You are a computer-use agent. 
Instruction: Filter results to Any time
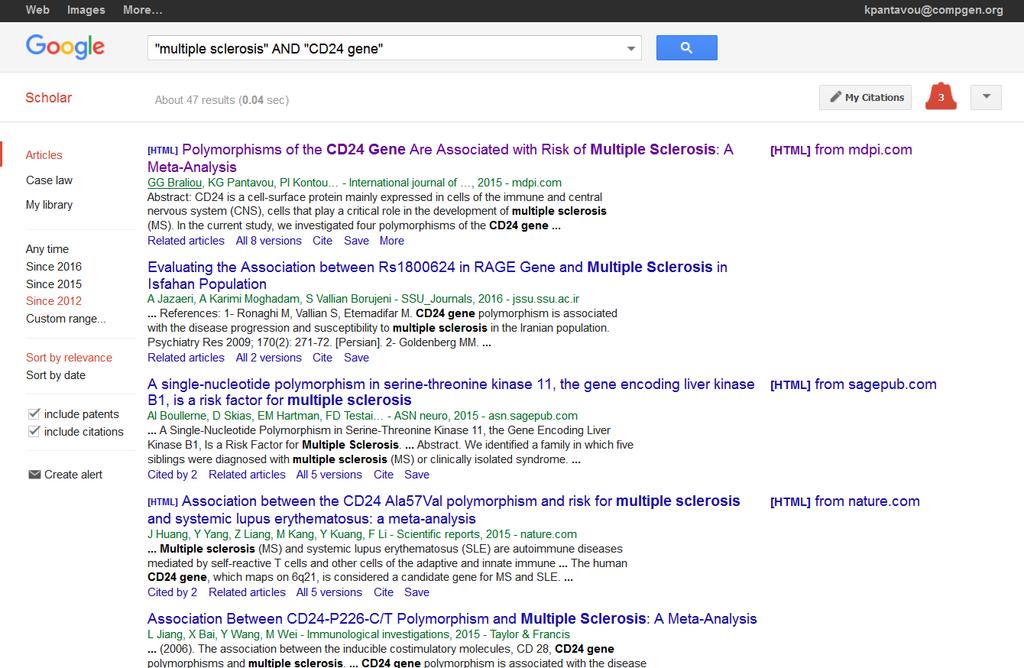pyautogui.click(x=47, y=249)
